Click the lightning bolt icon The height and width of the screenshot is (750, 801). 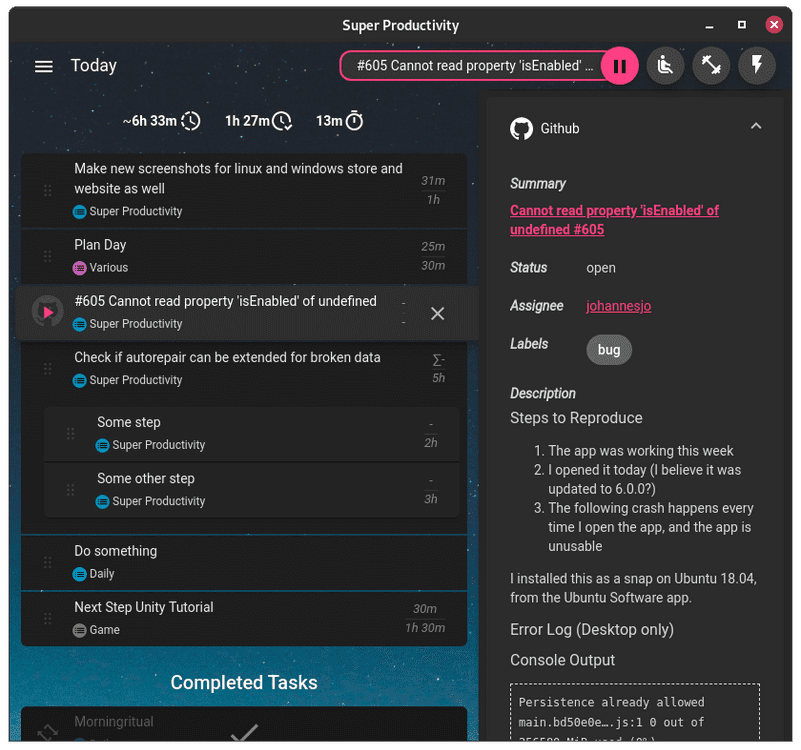[757, 66]
